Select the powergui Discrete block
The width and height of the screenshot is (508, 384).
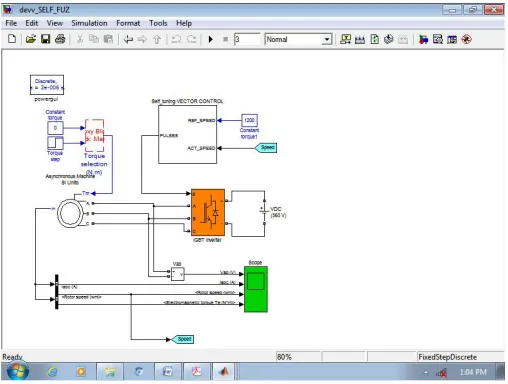[x=47, y=85]
